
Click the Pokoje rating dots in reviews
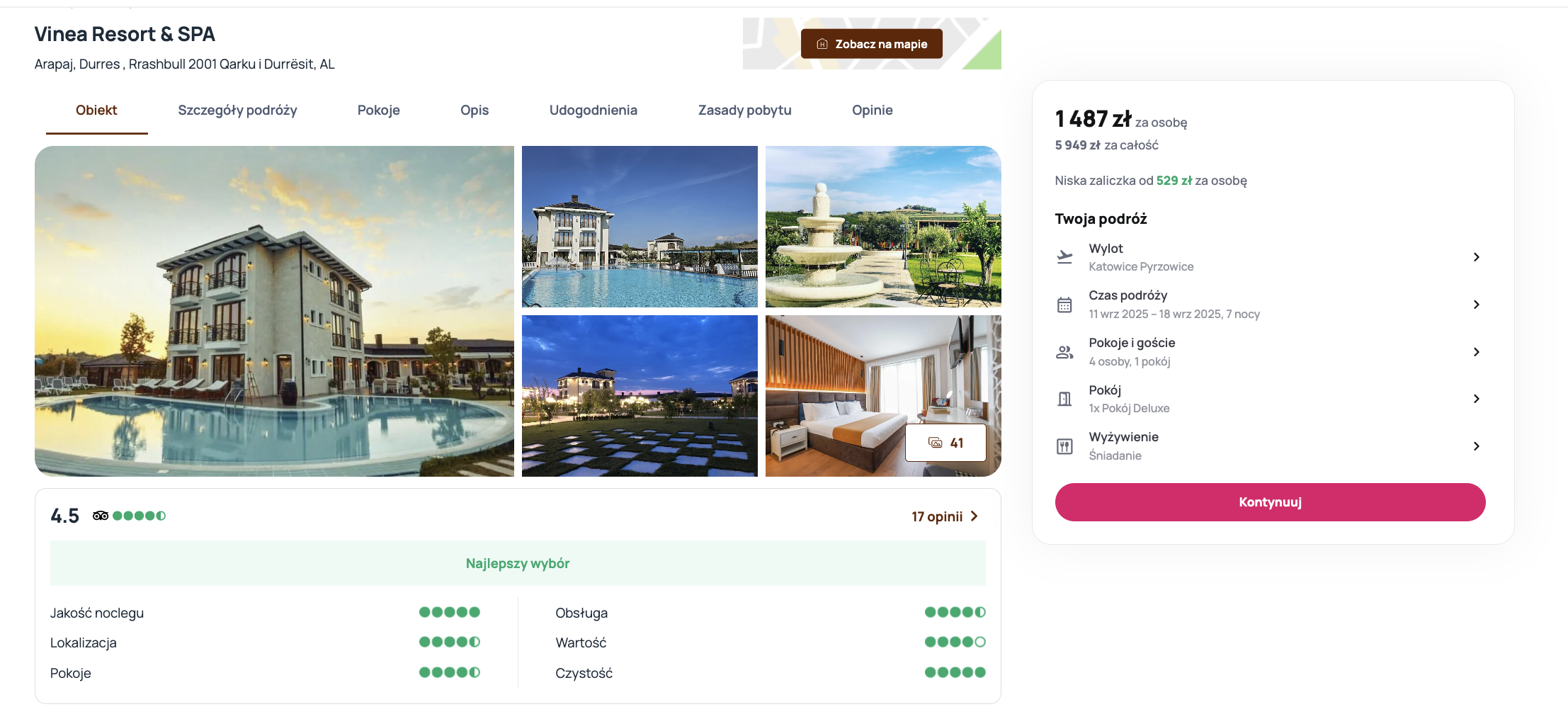tap(450, 672)
